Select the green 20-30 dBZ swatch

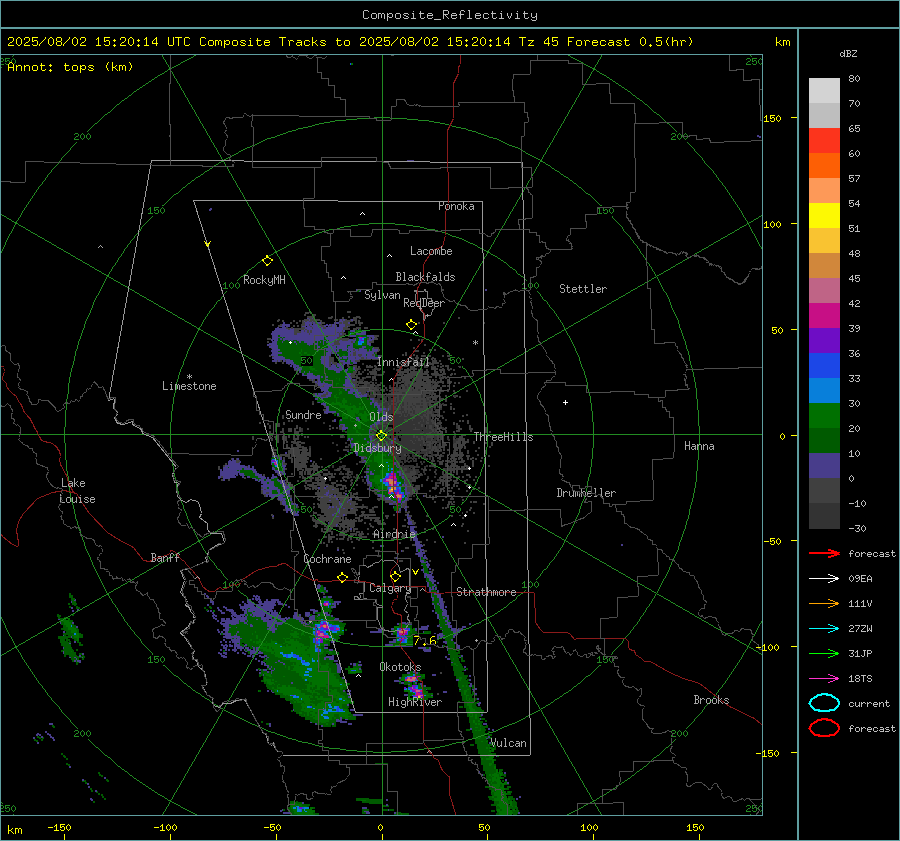tap(824, 416)
